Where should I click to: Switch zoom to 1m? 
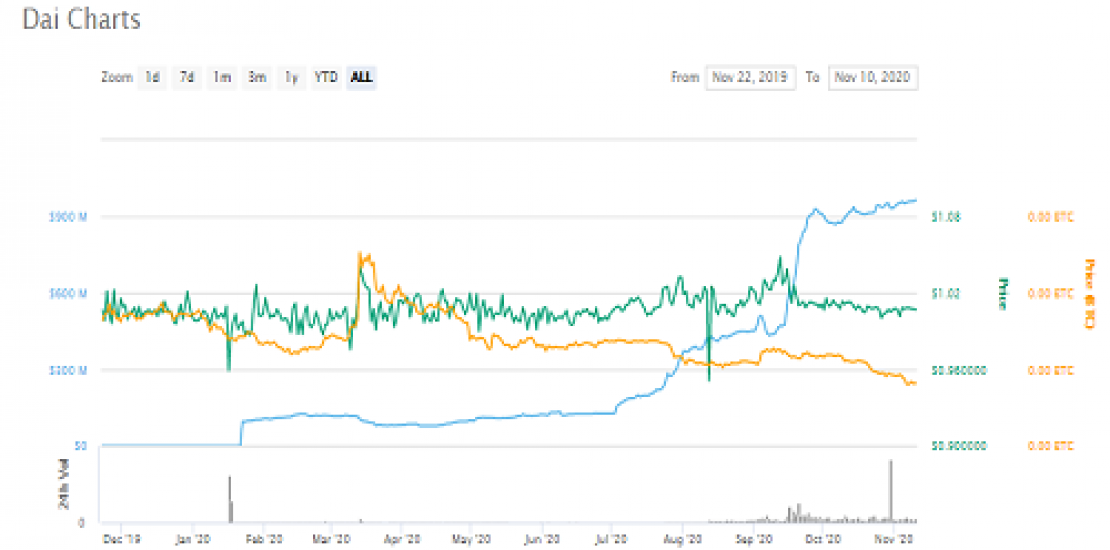coord(221,77)
